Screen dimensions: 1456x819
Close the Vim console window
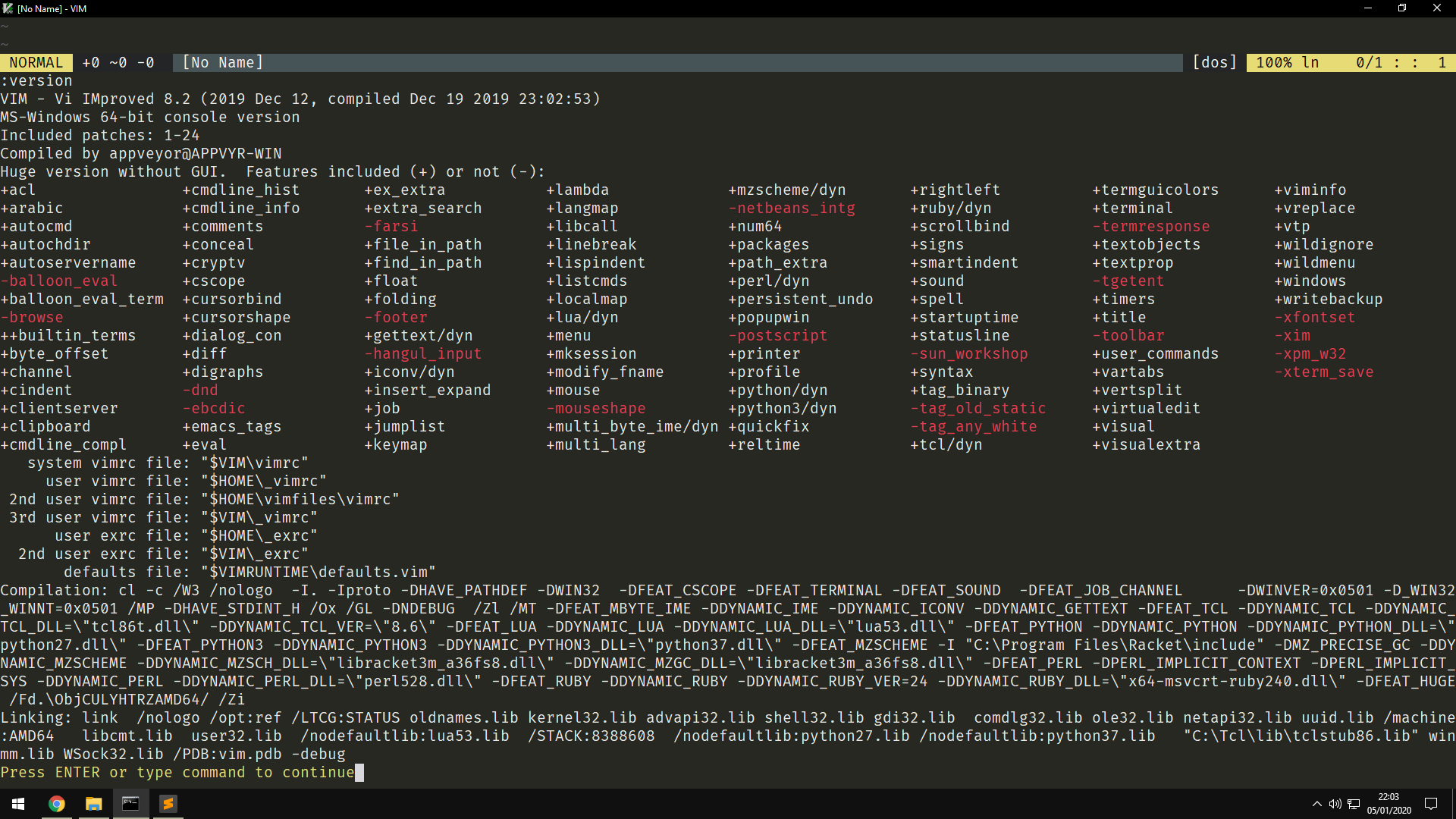click(1436, 8)
